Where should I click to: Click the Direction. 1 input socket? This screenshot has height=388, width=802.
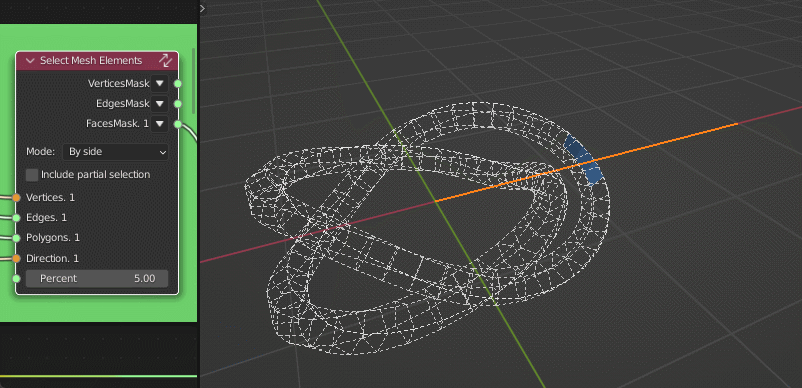(x=16, y=259)
